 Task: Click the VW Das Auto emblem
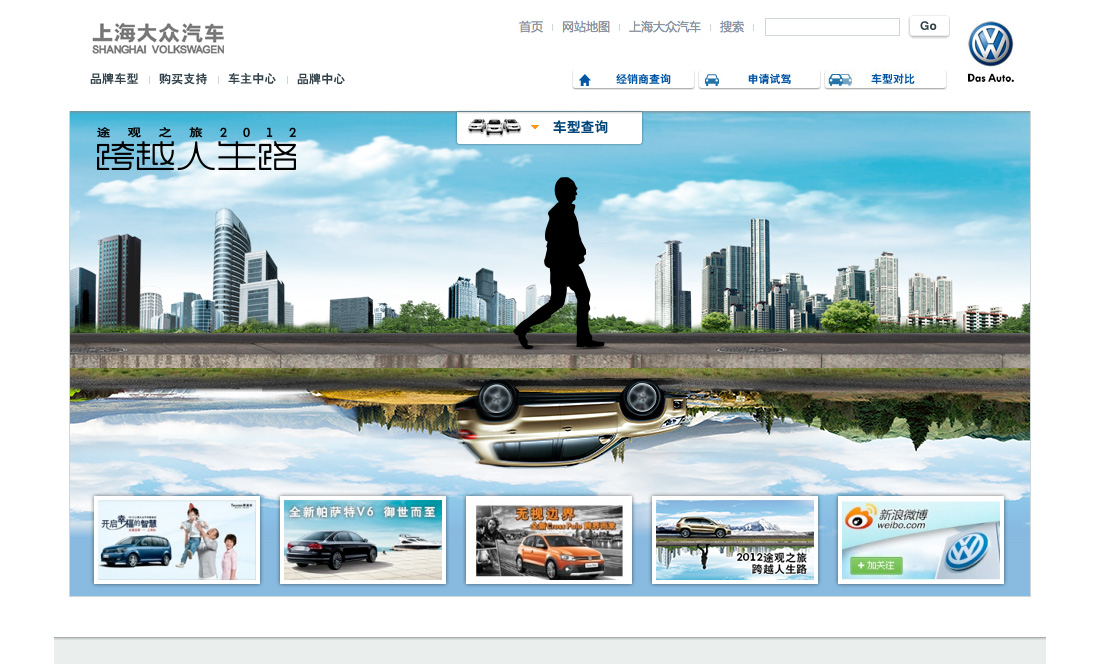click(x=991, y=53)
